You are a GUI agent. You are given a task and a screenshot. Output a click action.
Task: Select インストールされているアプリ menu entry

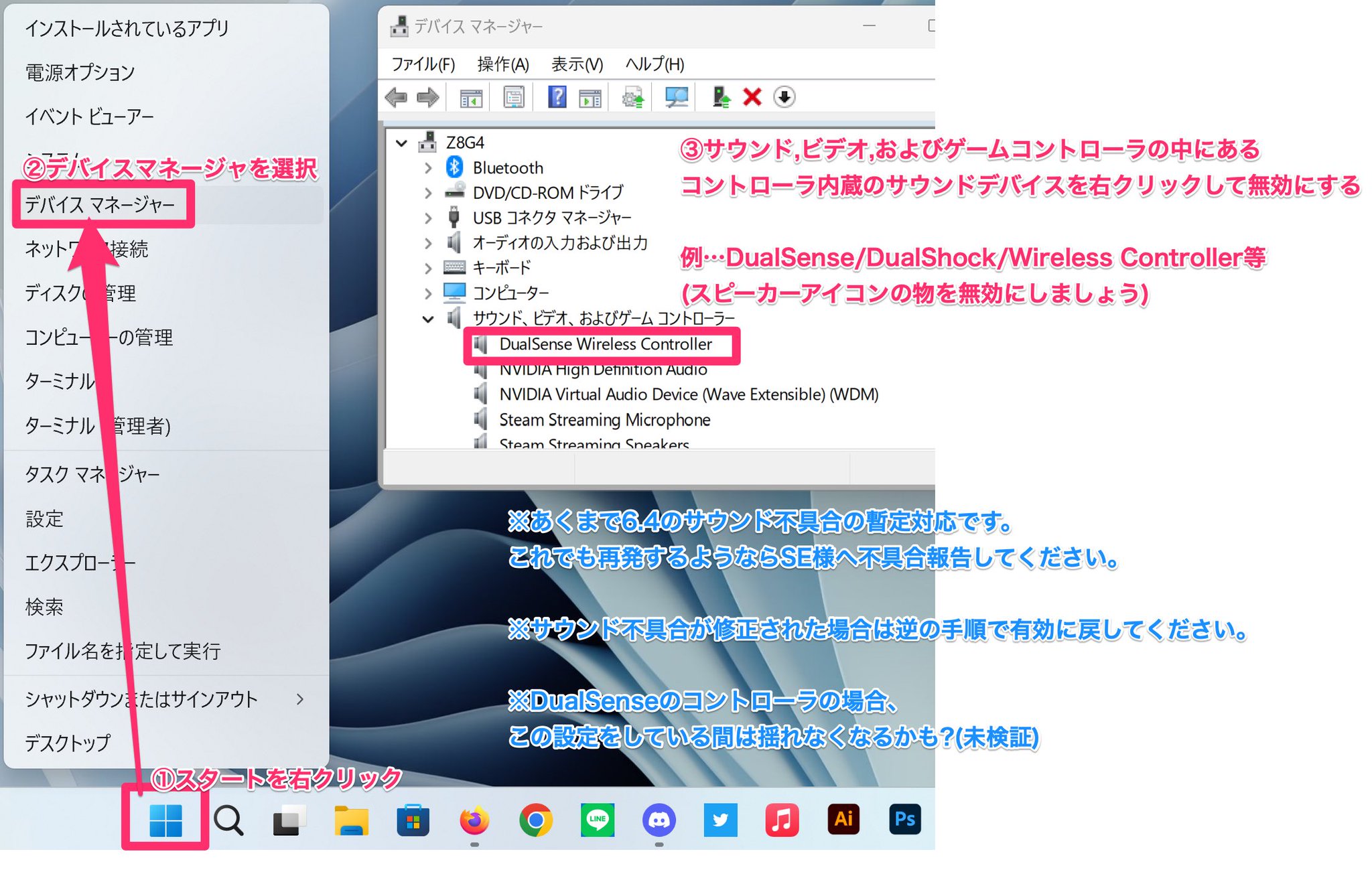coord(164,28)
